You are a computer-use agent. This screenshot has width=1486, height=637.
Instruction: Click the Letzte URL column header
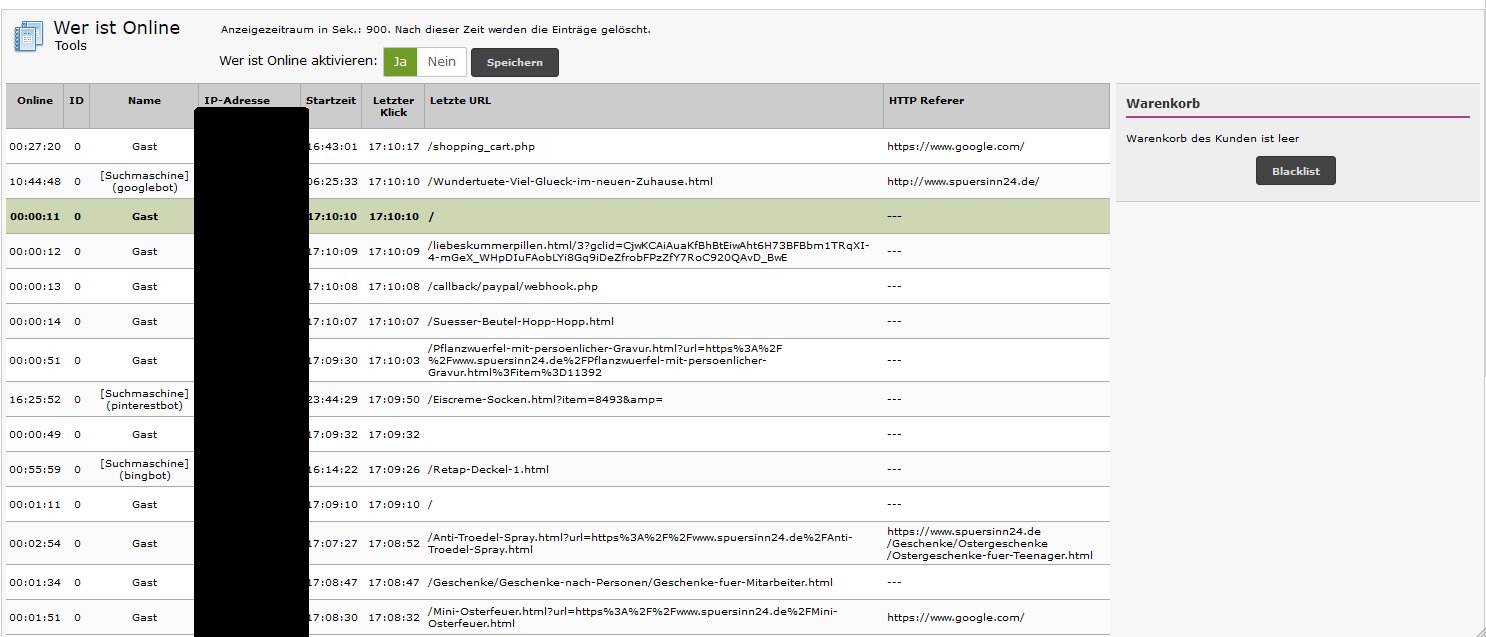coord(460,101)
